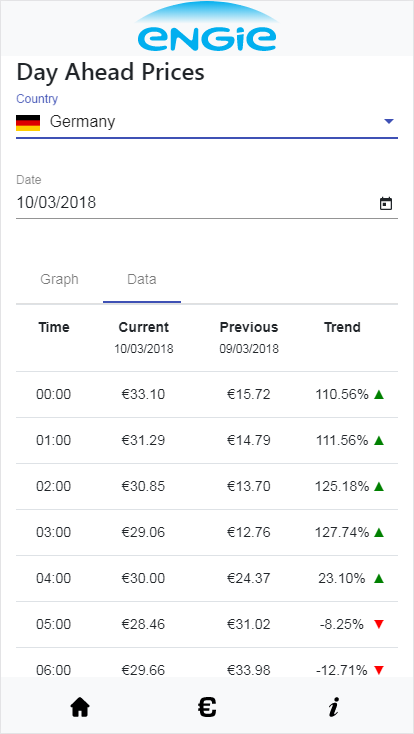This screenshot has width=414, height=734.
Task: Click the Current column header
Action: [x=144, y=327]
